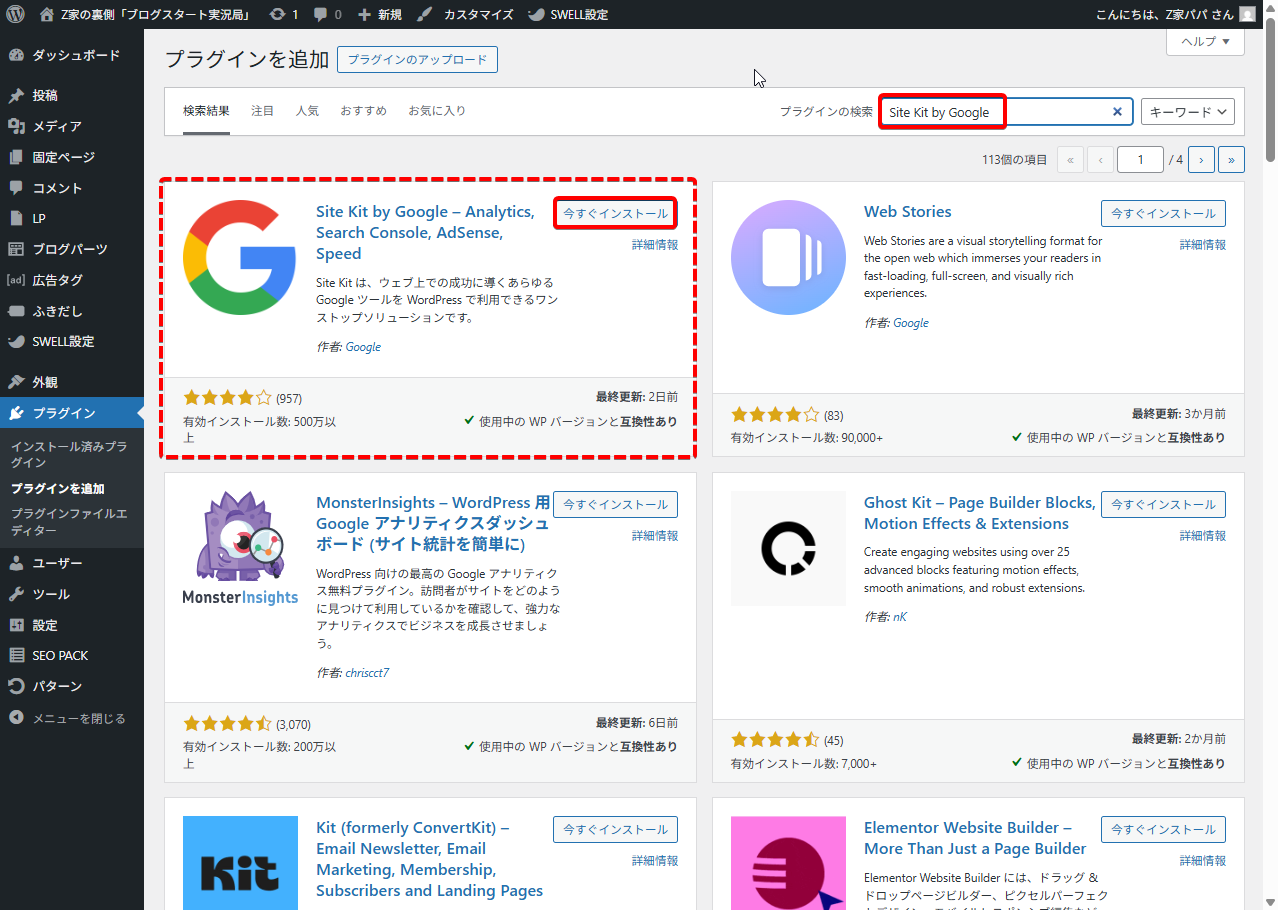This screenshot has width=1278, height=910.
Task: Click the current page number field
Action: coord(1141,160)
